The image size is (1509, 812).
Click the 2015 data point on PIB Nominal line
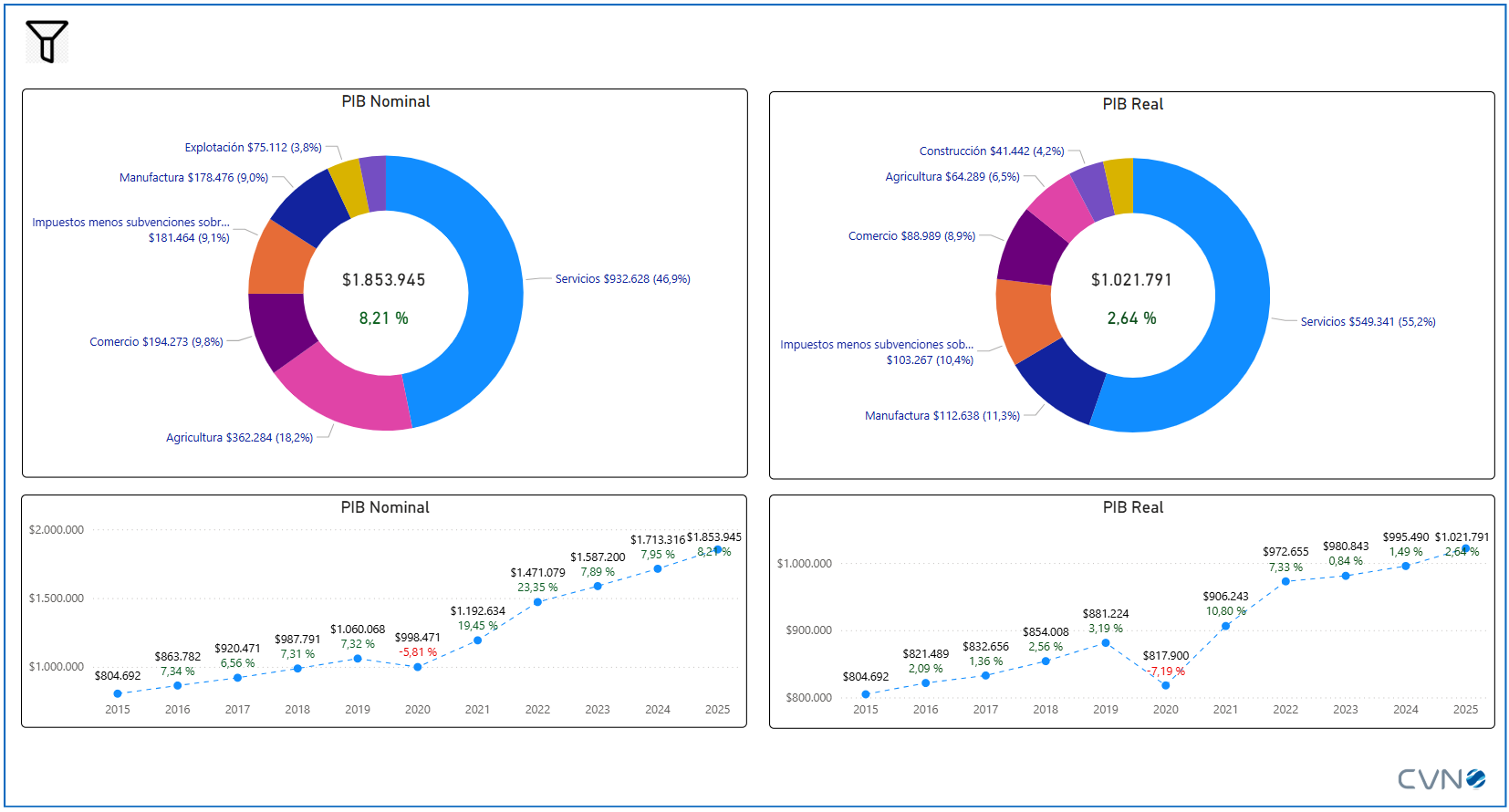[x=118, y=693]
